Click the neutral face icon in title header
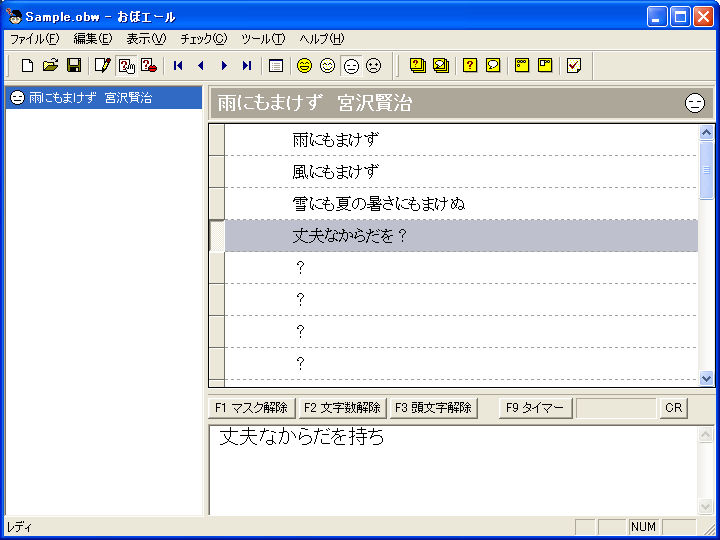720x540 pixels. click(x=695, y=103)
